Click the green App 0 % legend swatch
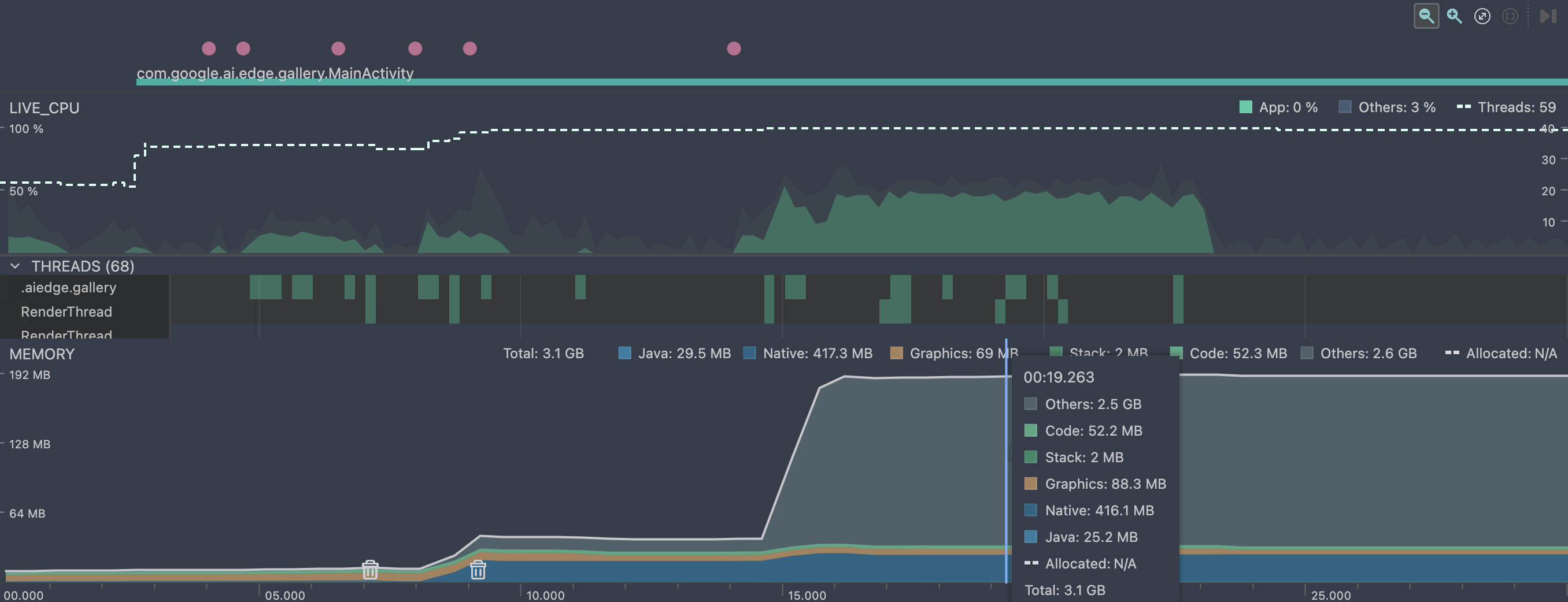Image resolution: width=1568 pixels, height=602 pixels. pyautogui.click(x=1245, y=107)
